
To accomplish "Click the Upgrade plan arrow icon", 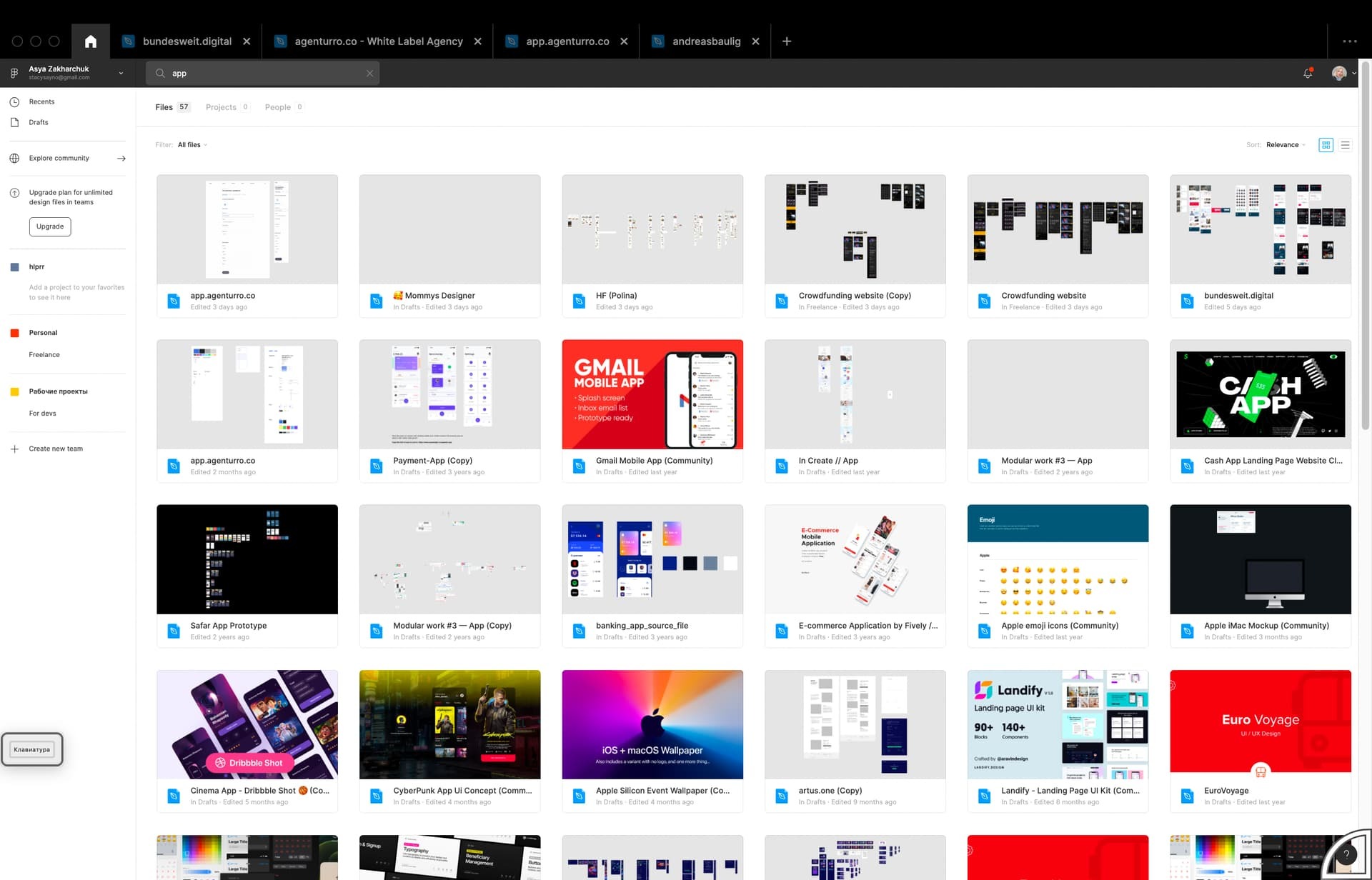I will [x=14, y=193].
